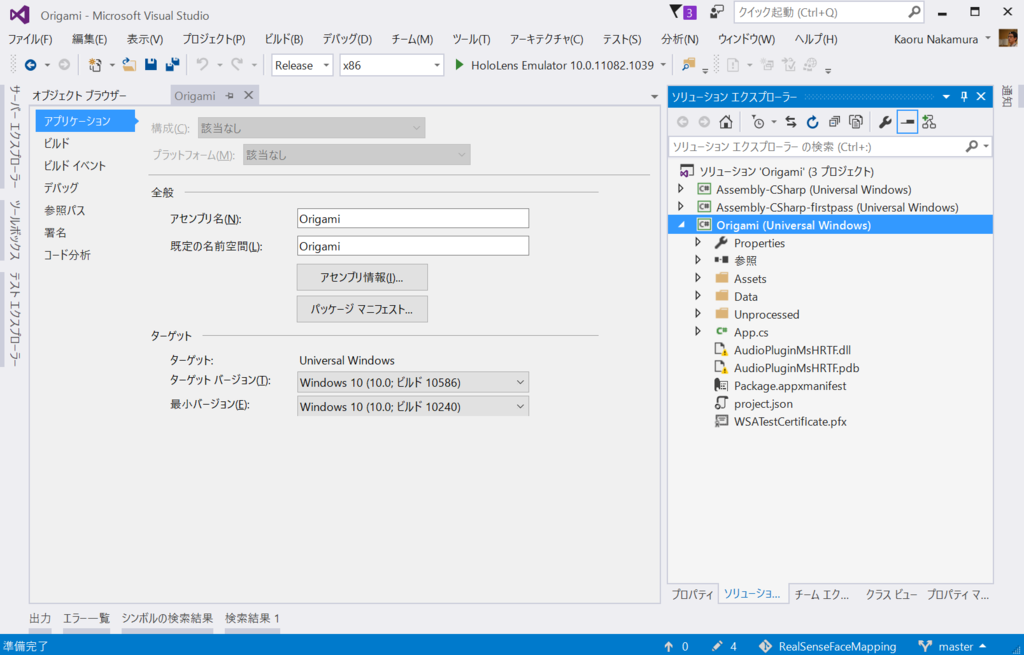Click the RealSenseFaceMapping repository status item
This screenshot has height=655, width=1024.
(x=827, y=646)
